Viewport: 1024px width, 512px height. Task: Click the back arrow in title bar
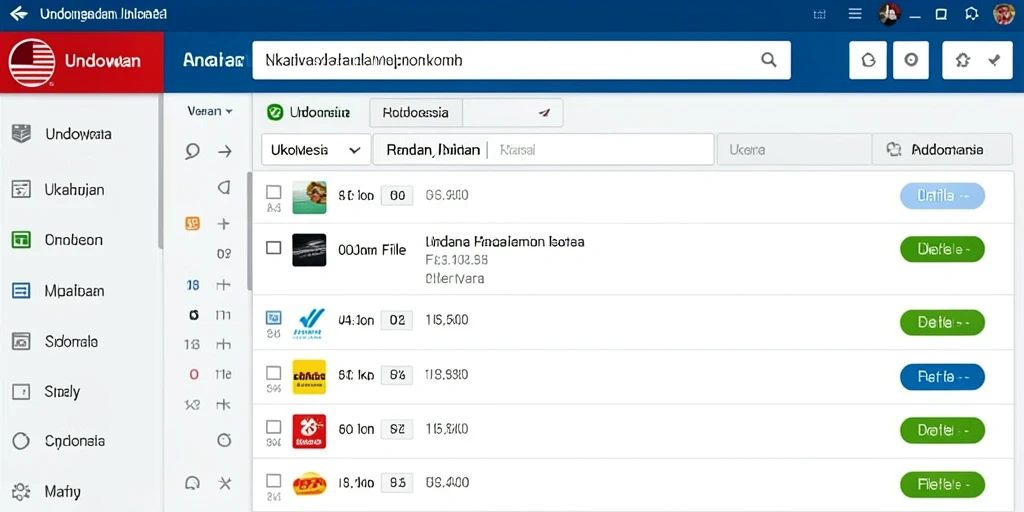tap(19, 13)
